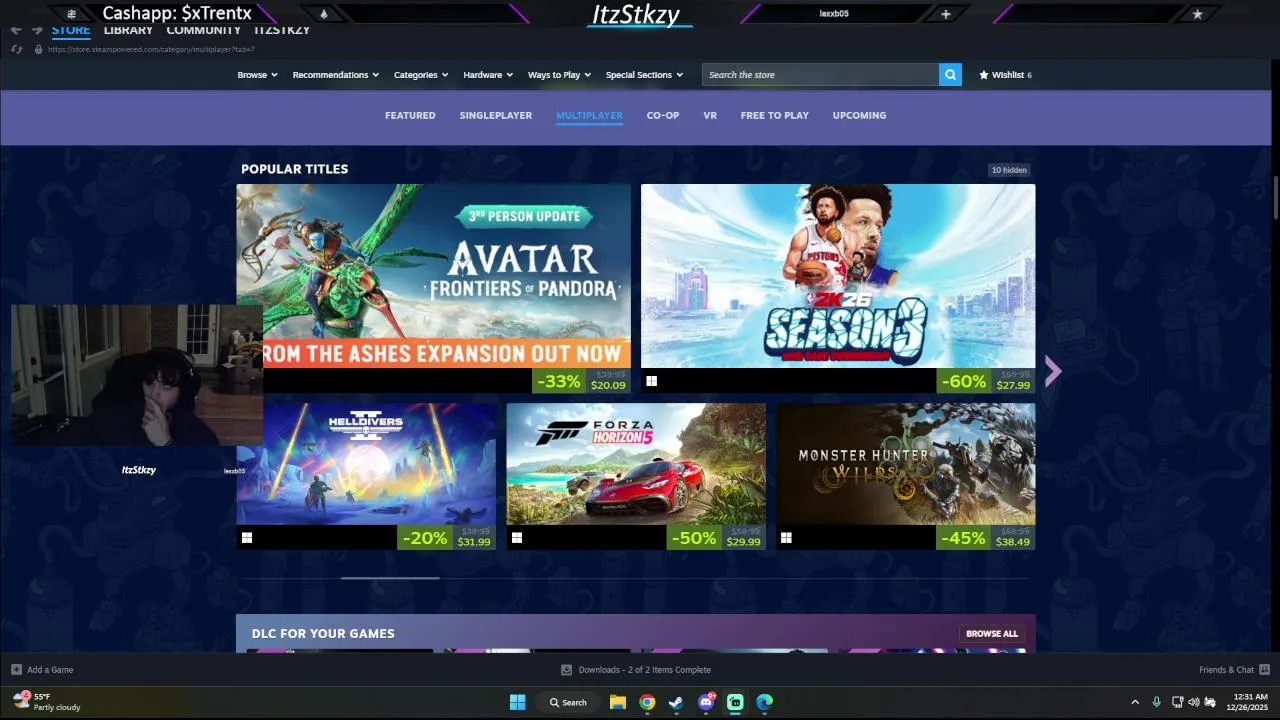Image resolution: width=1280 pixels, height=720 pixels.
Task: Expand the Ways to Play dropdown
Action: (x=559, y=75)
